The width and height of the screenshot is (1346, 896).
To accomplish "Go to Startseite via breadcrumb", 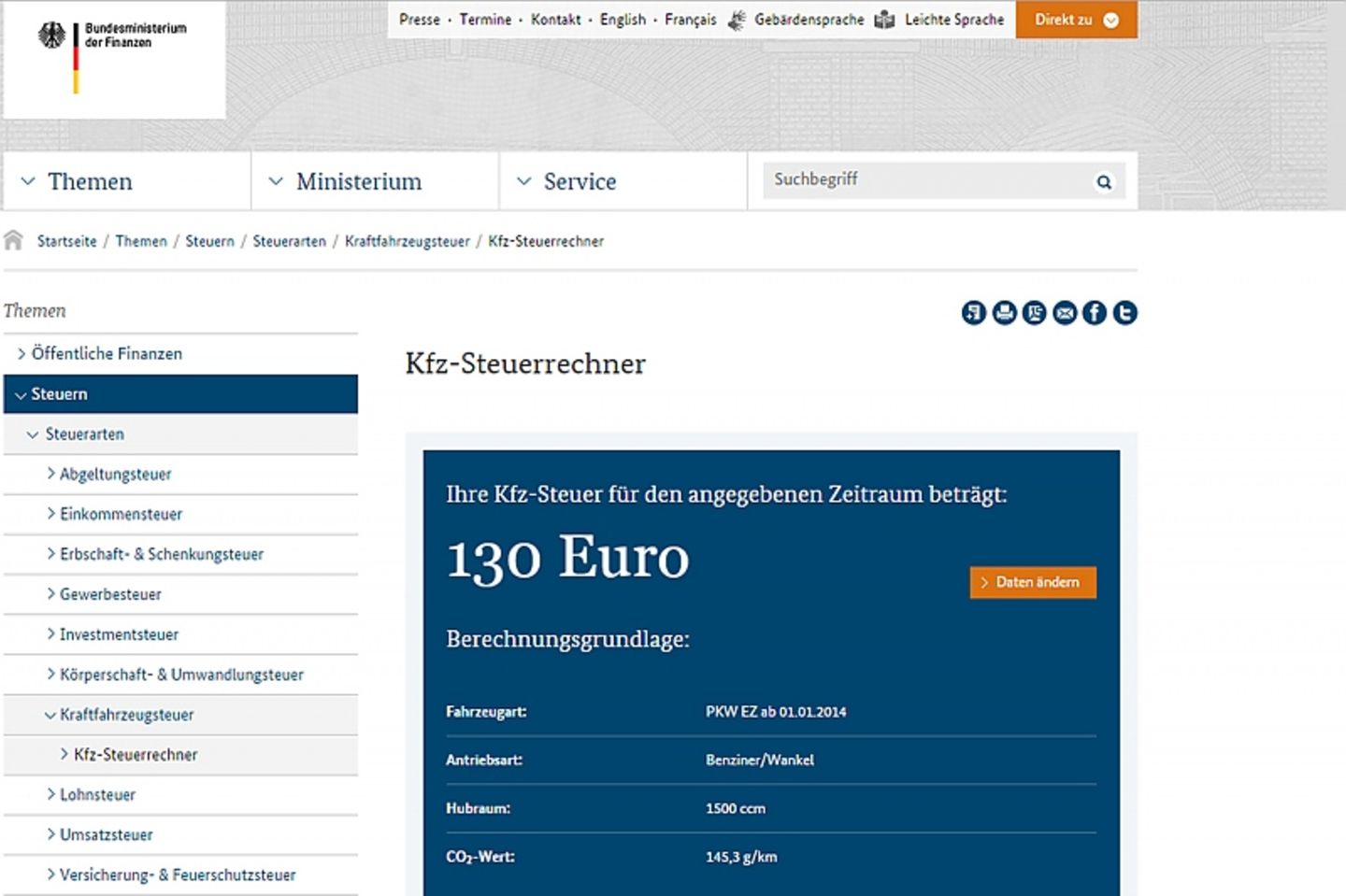I will 66,241.
